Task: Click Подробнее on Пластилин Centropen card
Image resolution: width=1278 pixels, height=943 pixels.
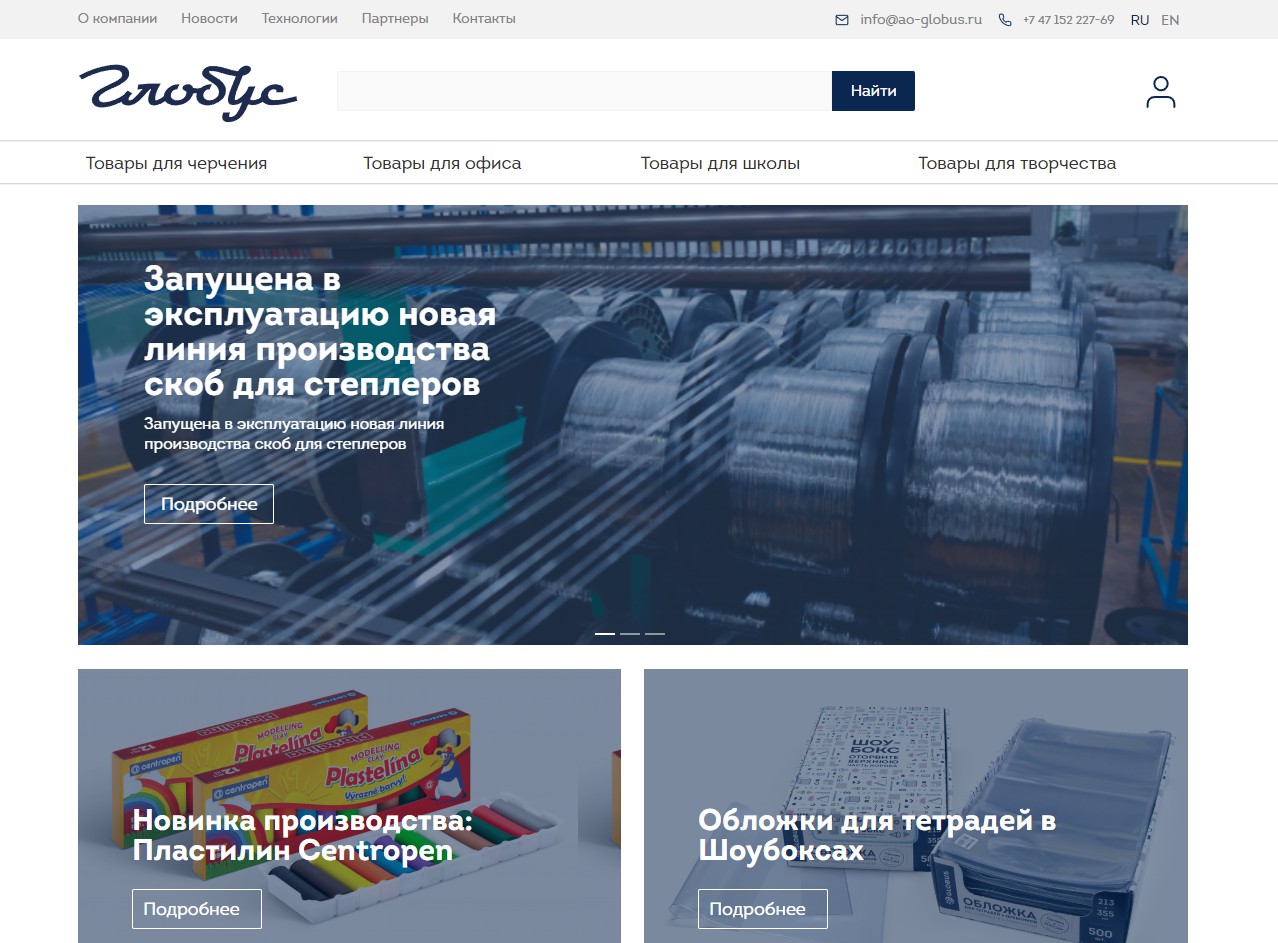Action: [197, 909]
